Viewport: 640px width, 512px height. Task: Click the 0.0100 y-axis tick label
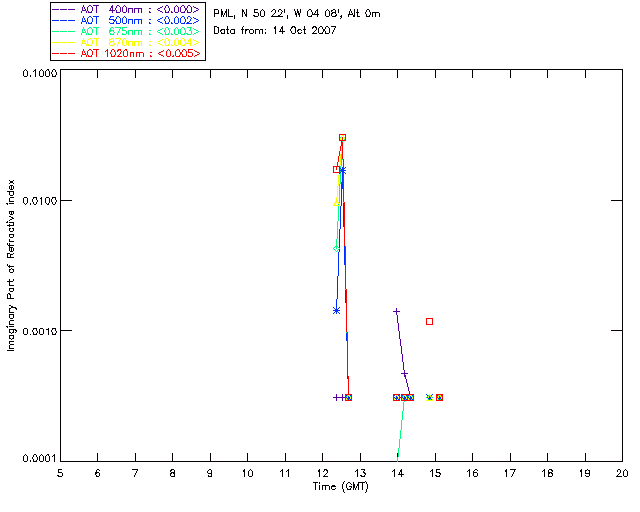coord(40,201)
